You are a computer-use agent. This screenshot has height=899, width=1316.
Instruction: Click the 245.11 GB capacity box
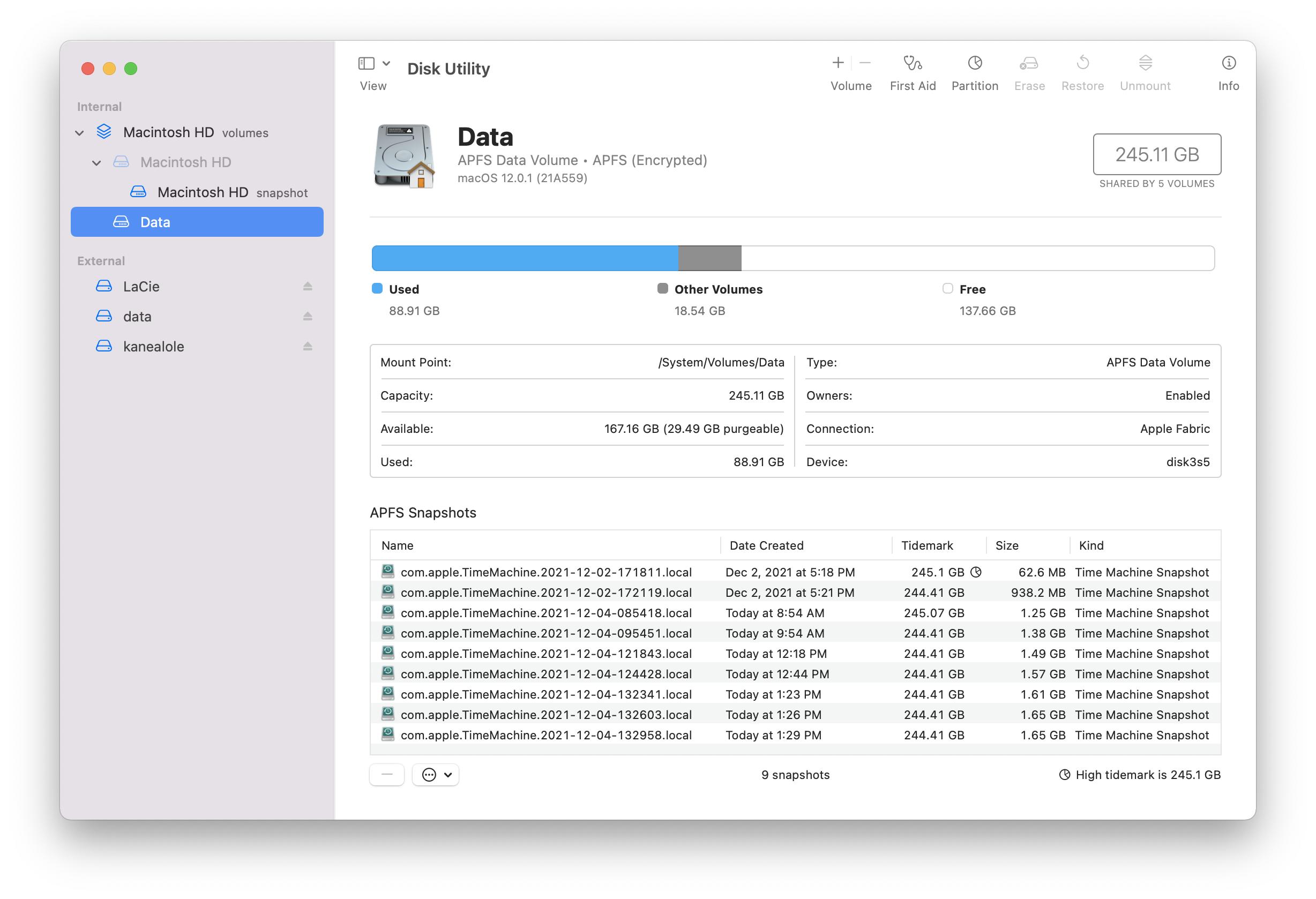pos(1157,154)
